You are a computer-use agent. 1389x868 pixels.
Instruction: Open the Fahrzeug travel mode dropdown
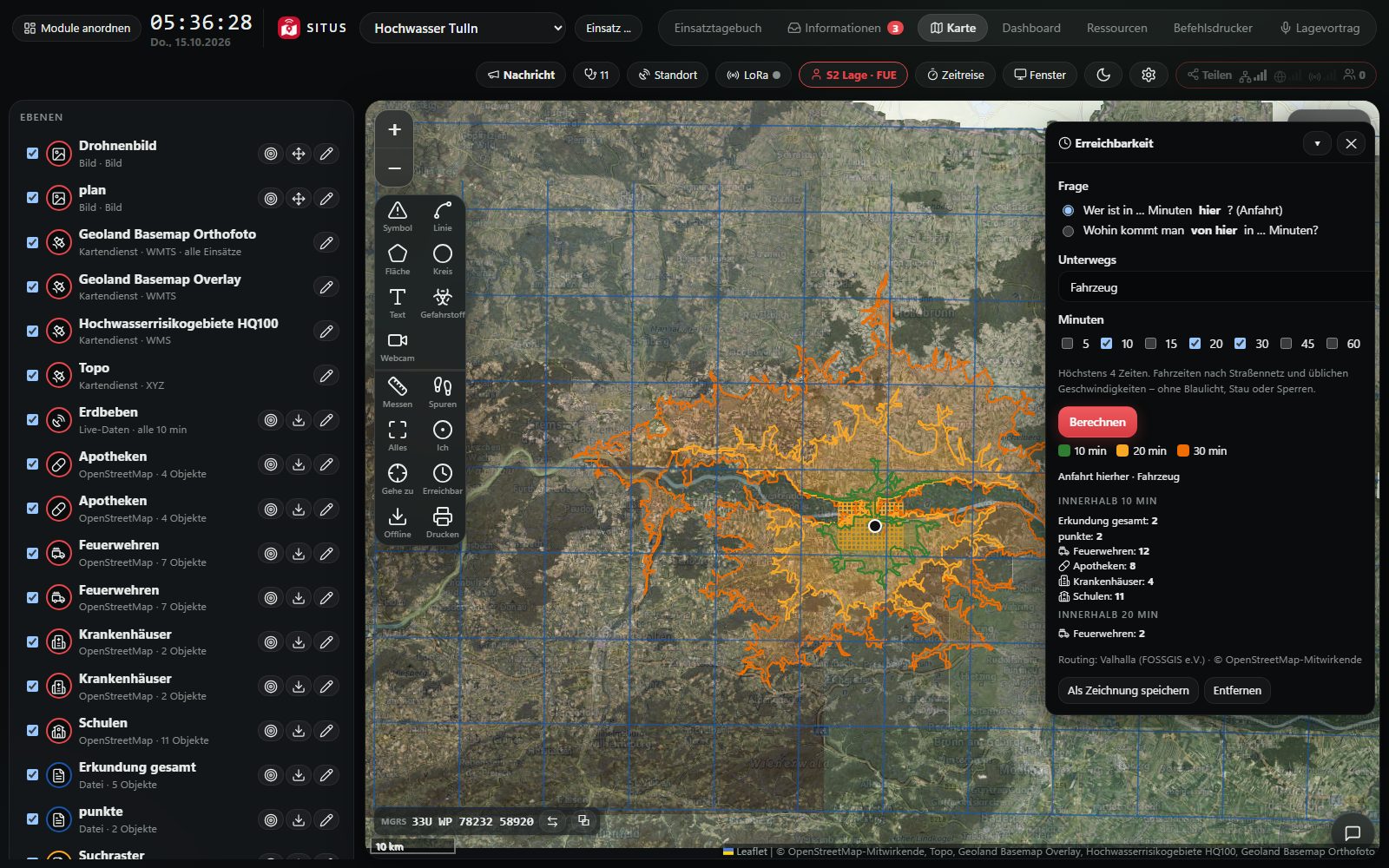[x=1215, y=287]
